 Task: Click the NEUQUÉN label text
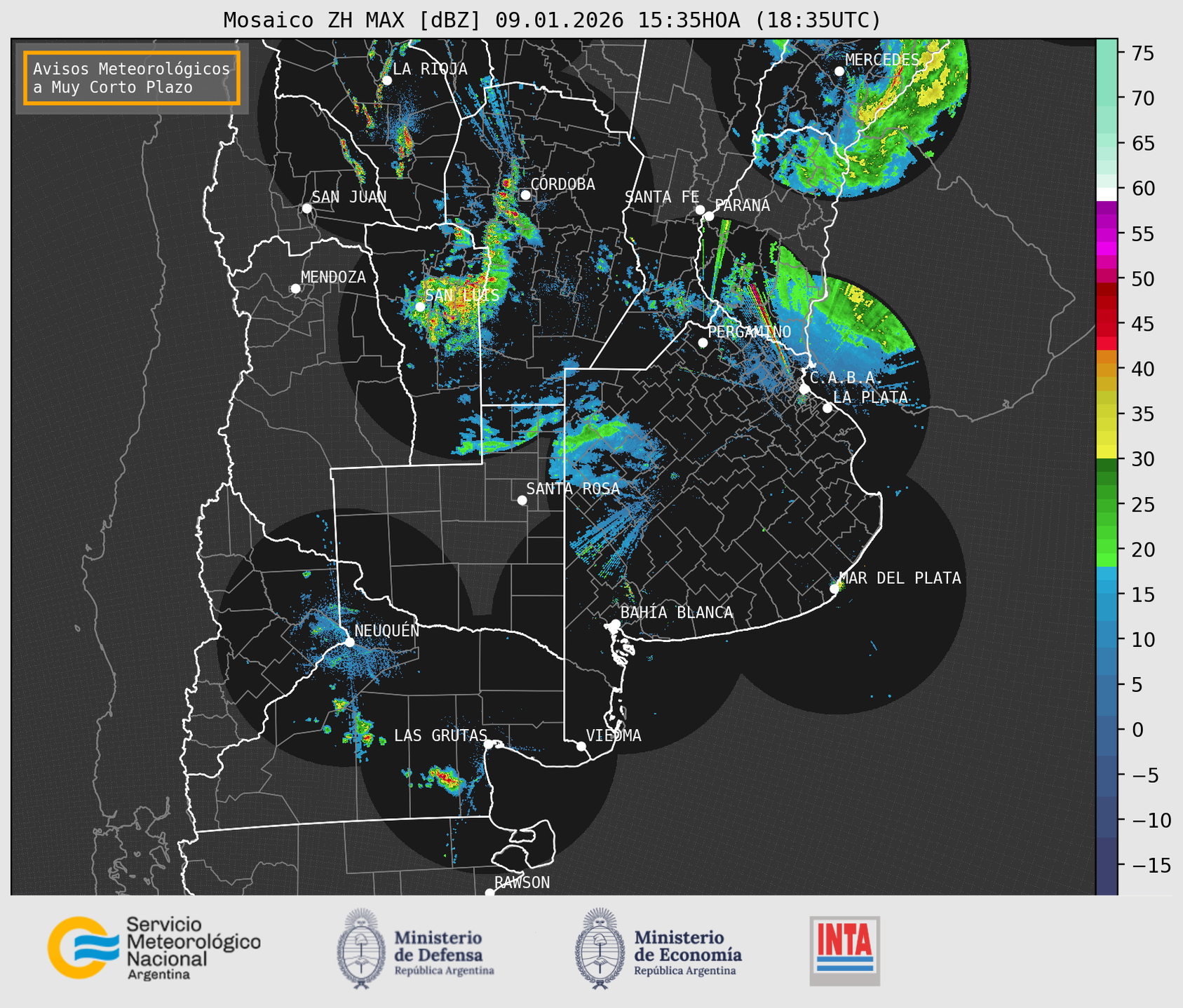(387, 630)
